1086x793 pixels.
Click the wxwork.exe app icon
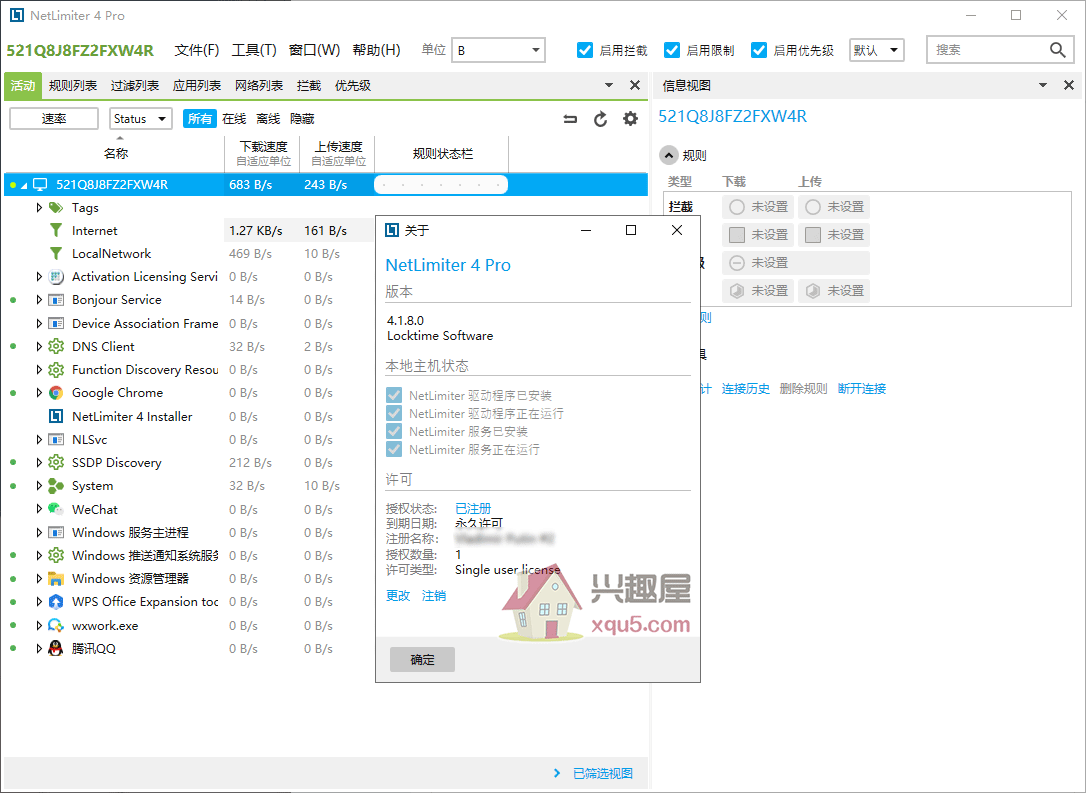pyautogui.click(x=56, y=625)
